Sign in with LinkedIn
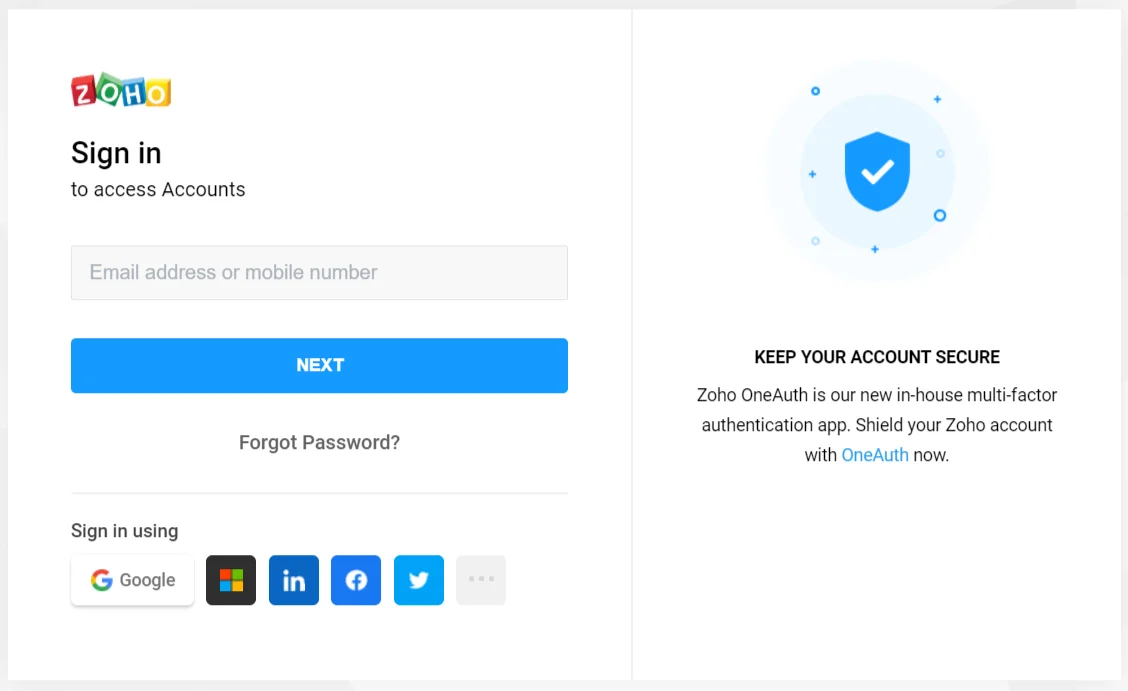The height and width of the screenshot is (691, 1128). 293,580
